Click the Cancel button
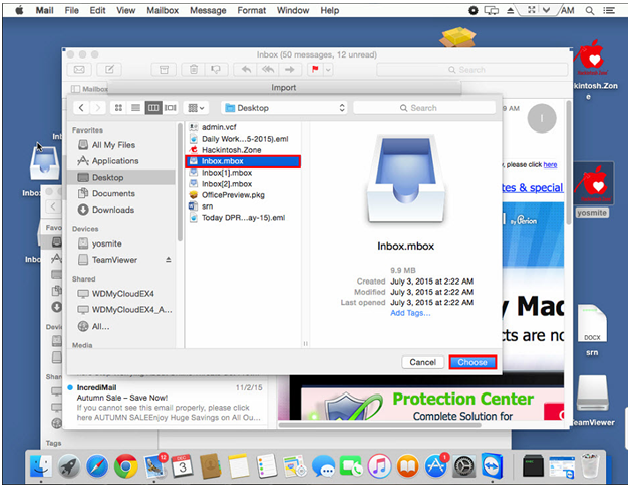 pyautogui.click(x=422, y=362)
